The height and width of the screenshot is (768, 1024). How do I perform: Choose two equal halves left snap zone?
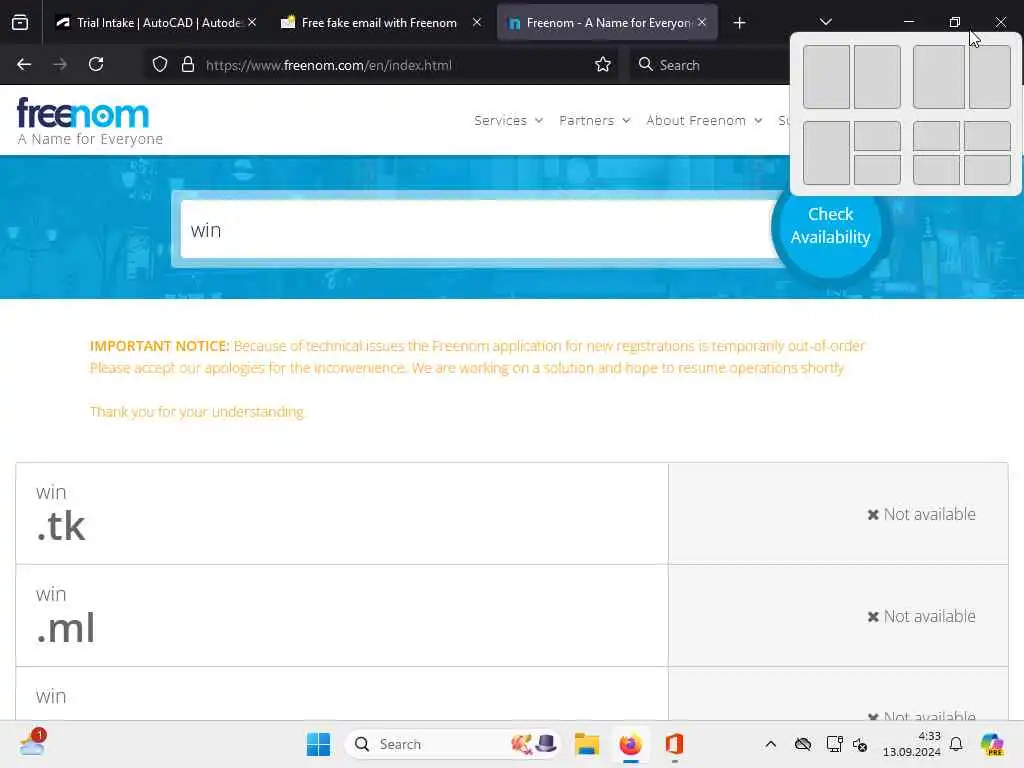pyautogui.click(x=826, y=77)
